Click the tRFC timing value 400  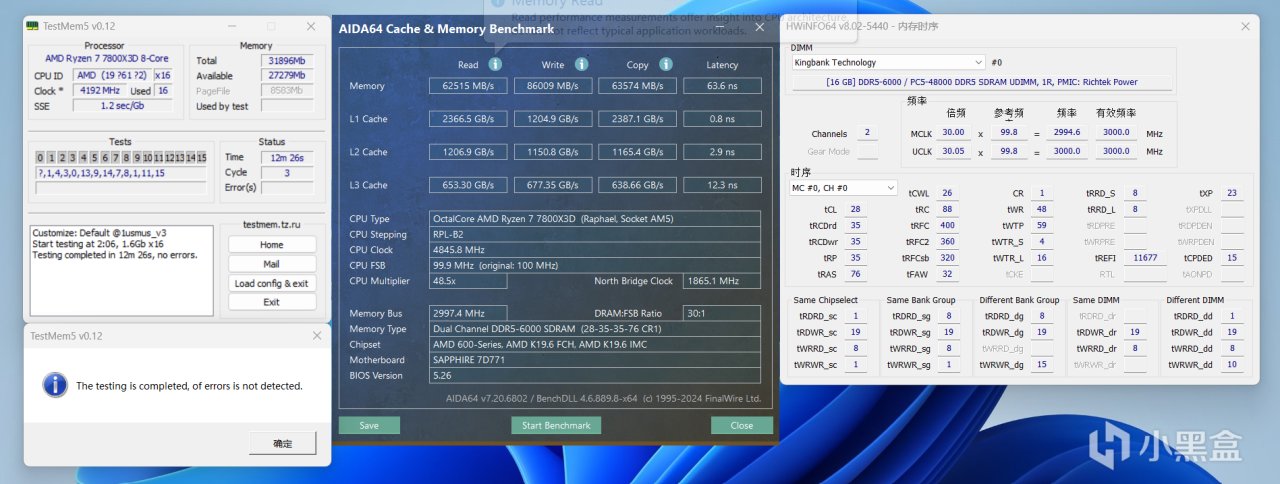(x=946, y=226)
